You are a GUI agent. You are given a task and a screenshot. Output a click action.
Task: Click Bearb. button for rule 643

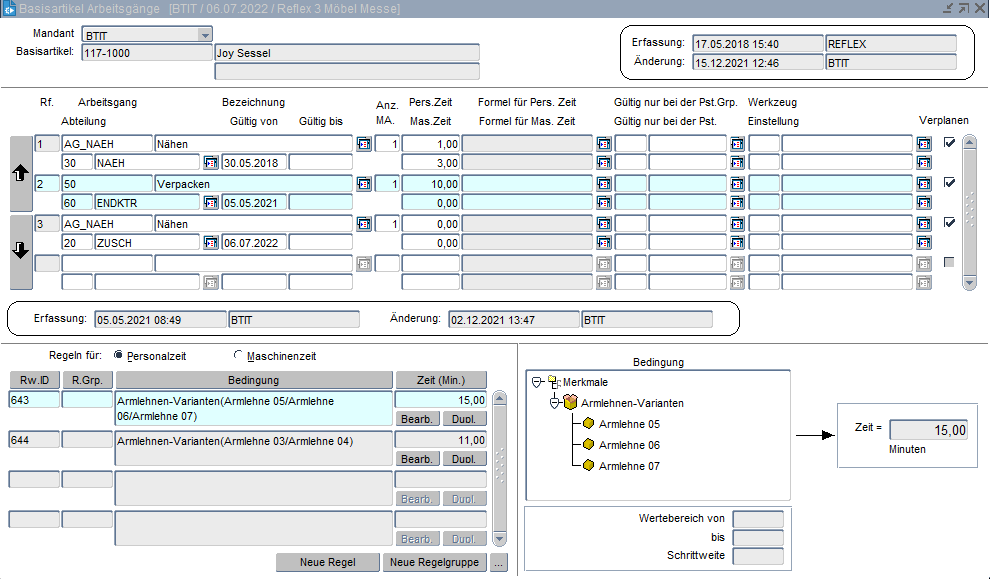417,419
